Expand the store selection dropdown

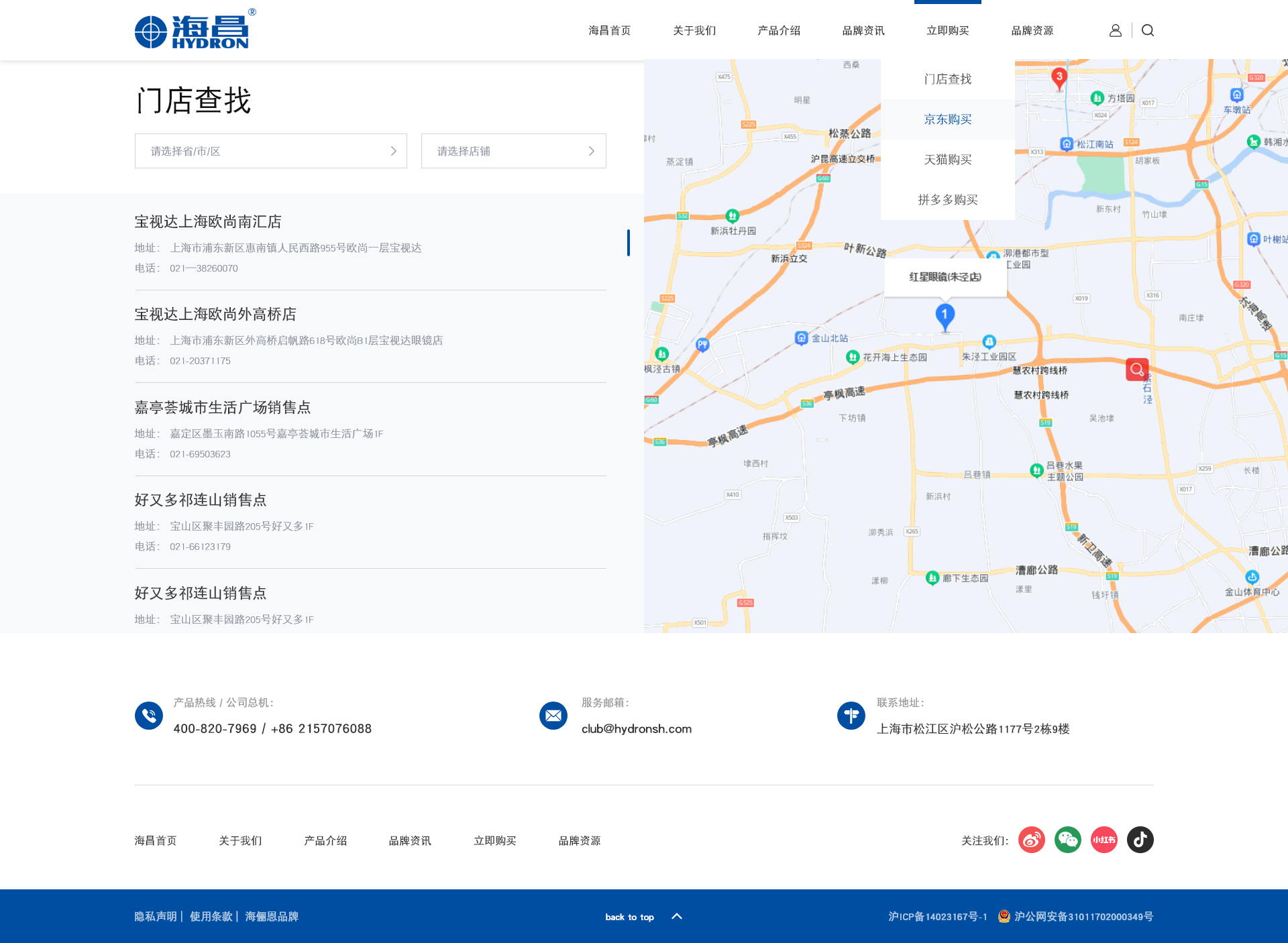pos(513,151)
